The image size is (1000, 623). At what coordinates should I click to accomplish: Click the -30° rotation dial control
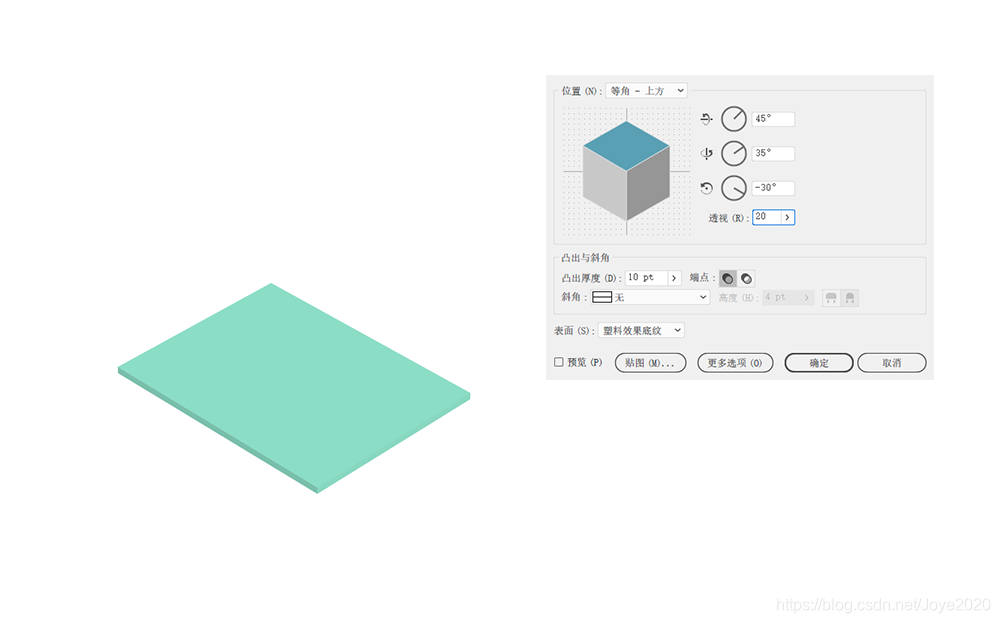733,187
